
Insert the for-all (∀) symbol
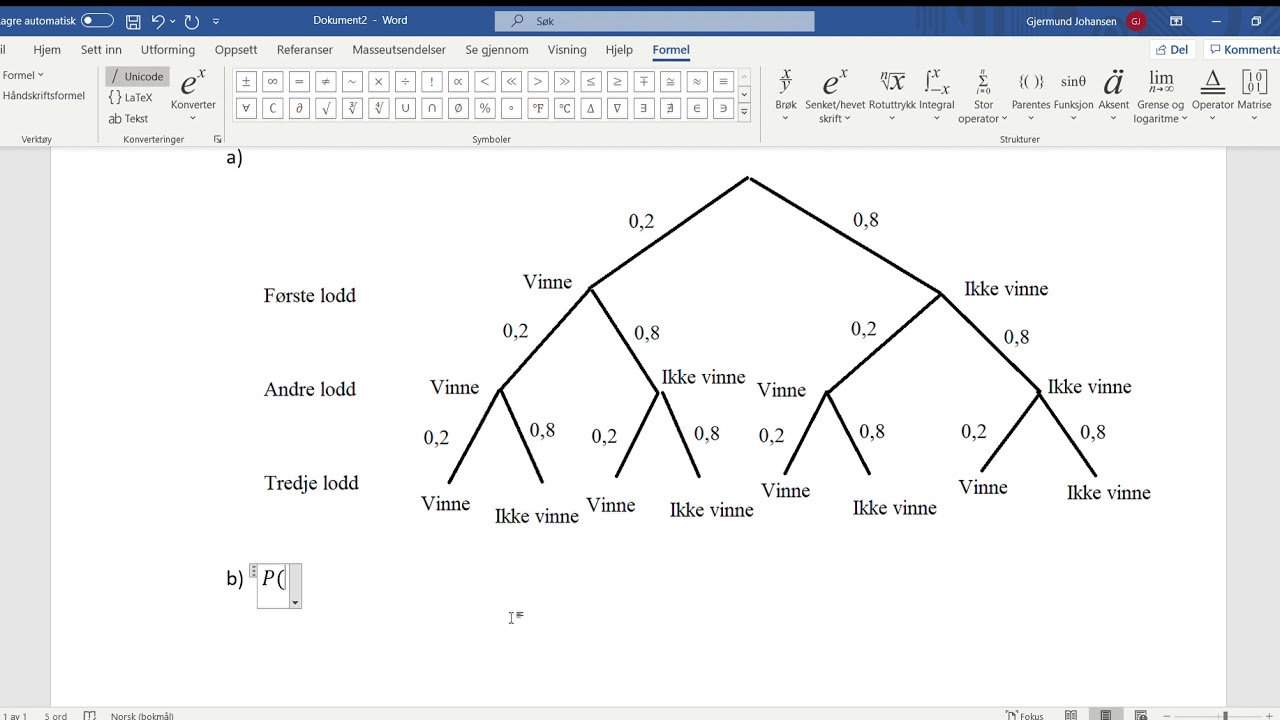246,108
